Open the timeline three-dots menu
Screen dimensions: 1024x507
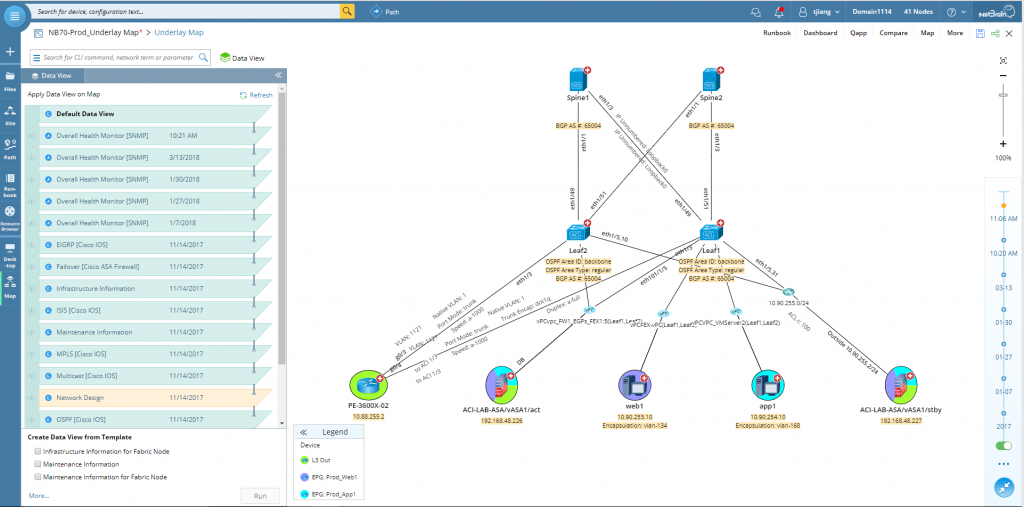tap(1003, 464)
